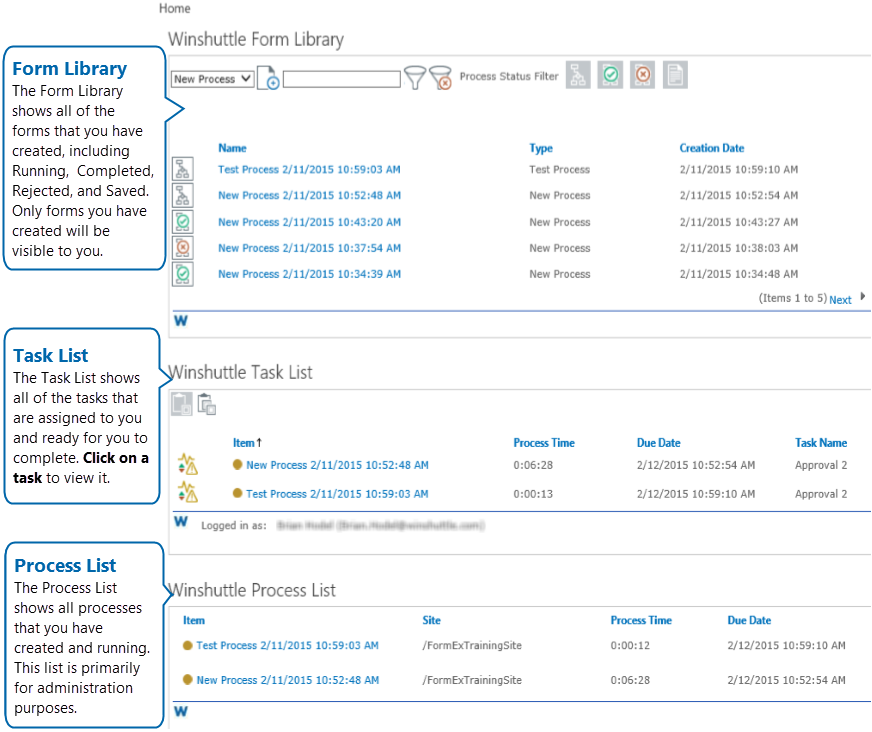The height and width of the screenshot is (732, 872).
Task: Click the '(Items 1 to 5)' pagination text
Action: [792, 298]
